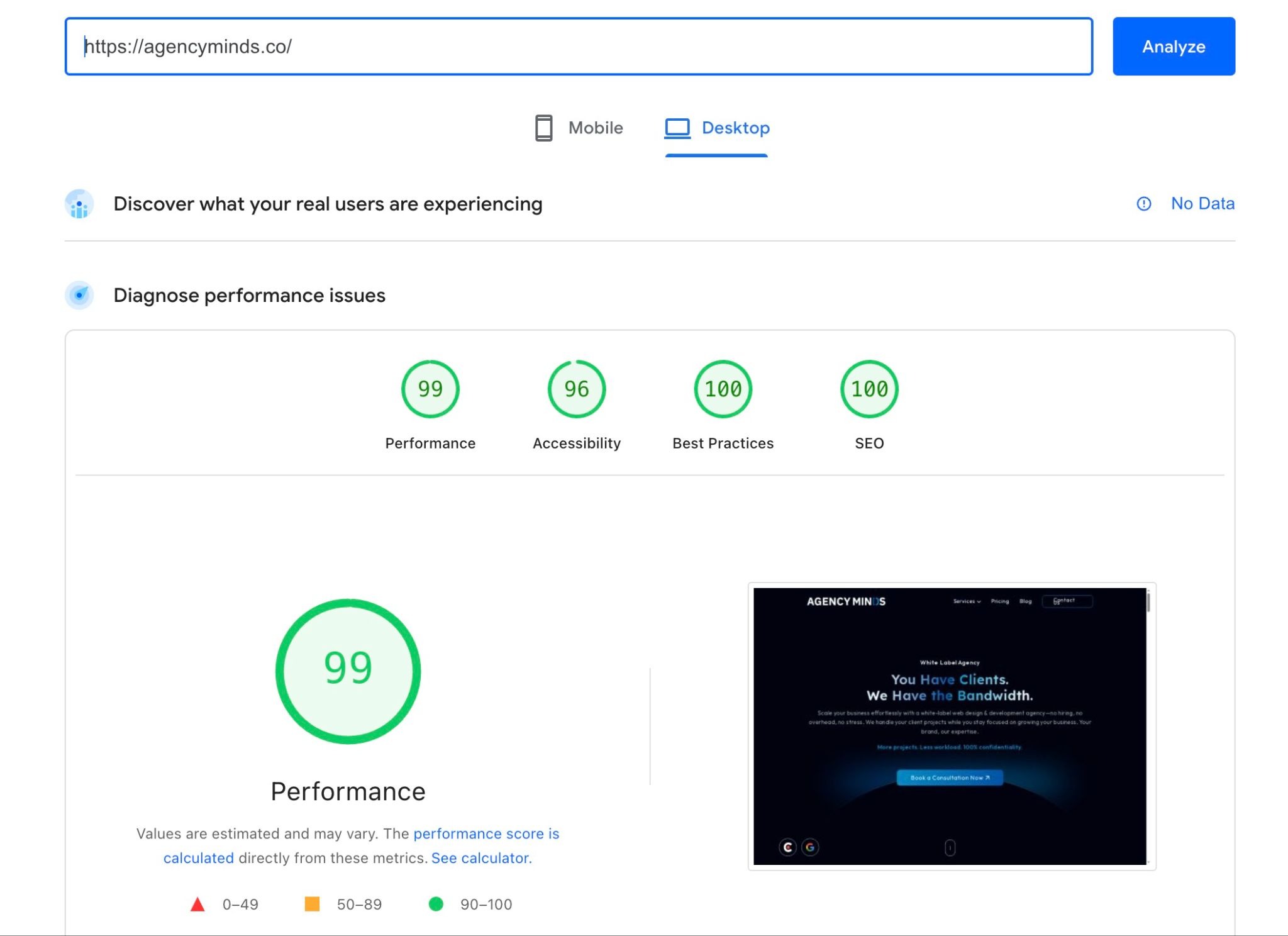Jump to Best Practices score gauge

(x=723, y=389)
